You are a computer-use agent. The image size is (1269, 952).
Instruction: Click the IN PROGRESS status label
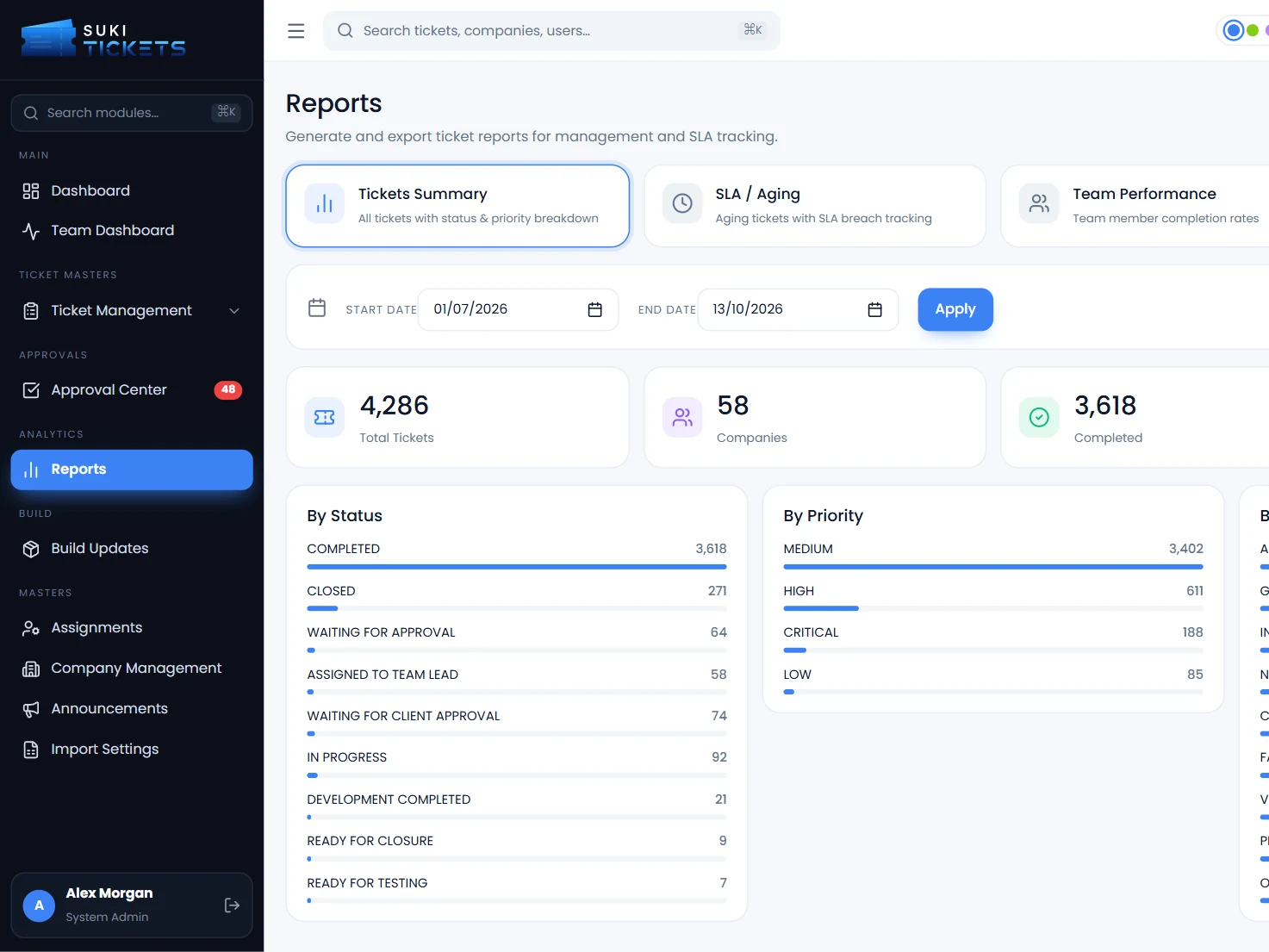point(347,757)
